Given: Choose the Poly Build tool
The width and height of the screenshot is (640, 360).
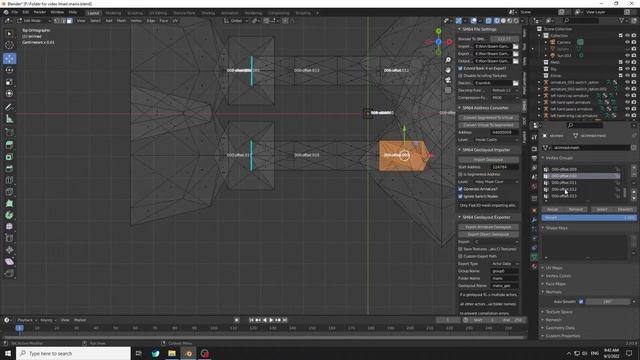Looking at the screenshot, I should (9, 203).
